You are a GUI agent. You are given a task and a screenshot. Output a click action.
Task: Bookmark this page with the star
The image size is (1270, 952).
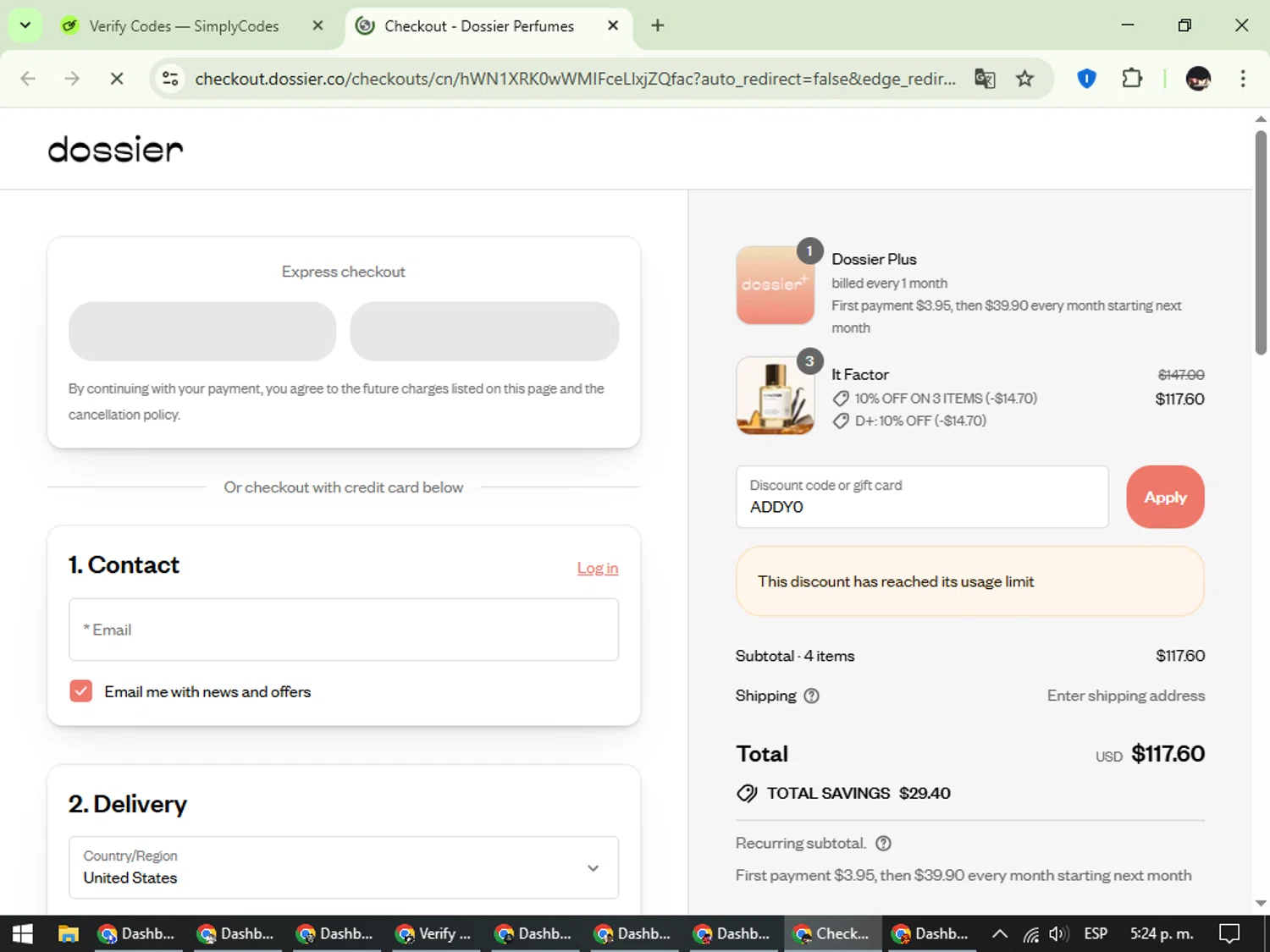tap(1025, 79)
